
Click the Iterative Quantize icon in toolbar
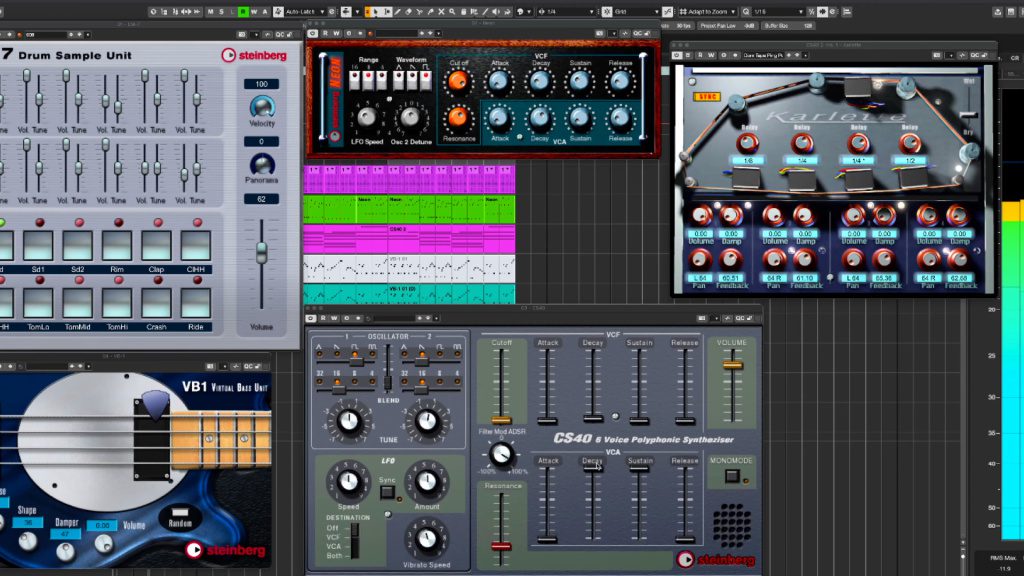812,12
